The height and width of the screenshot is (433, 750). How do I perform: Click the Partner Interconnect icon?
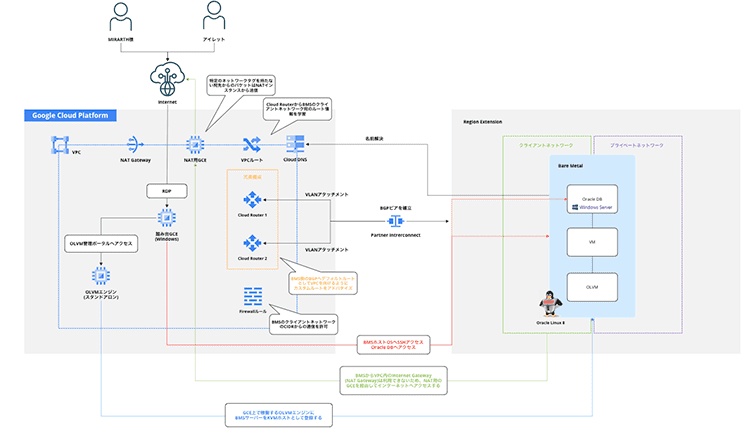coord(396,221)
